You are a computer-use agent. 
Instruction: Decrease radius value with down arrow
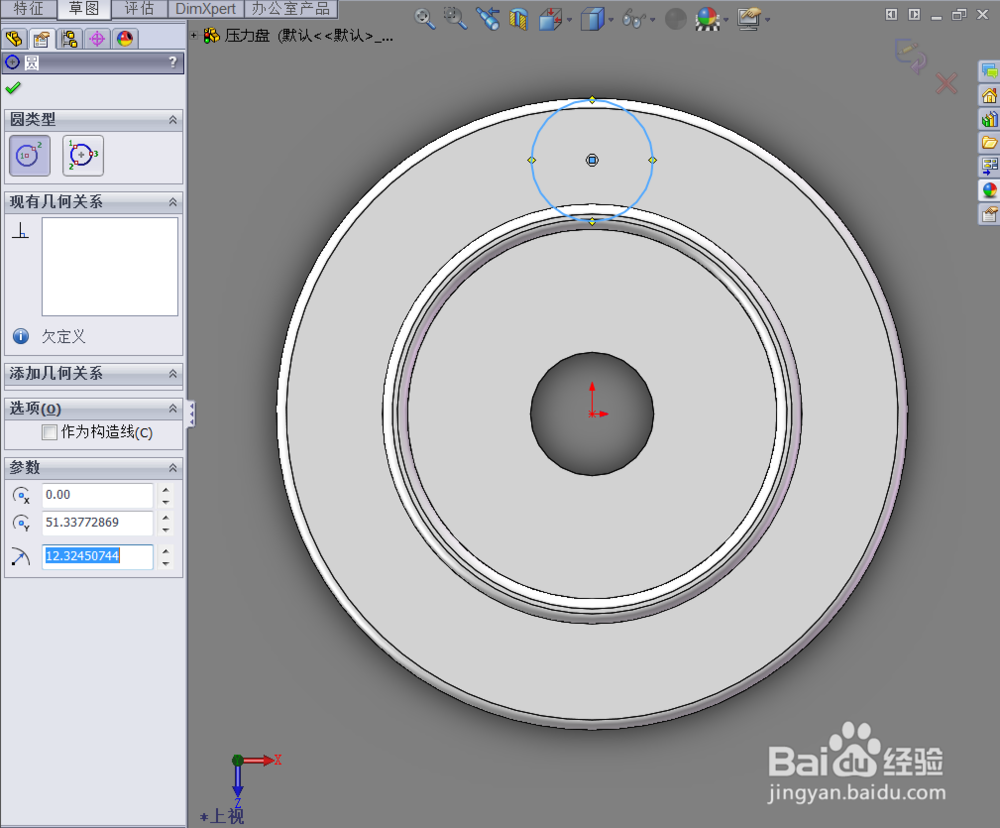pos(166,563)
